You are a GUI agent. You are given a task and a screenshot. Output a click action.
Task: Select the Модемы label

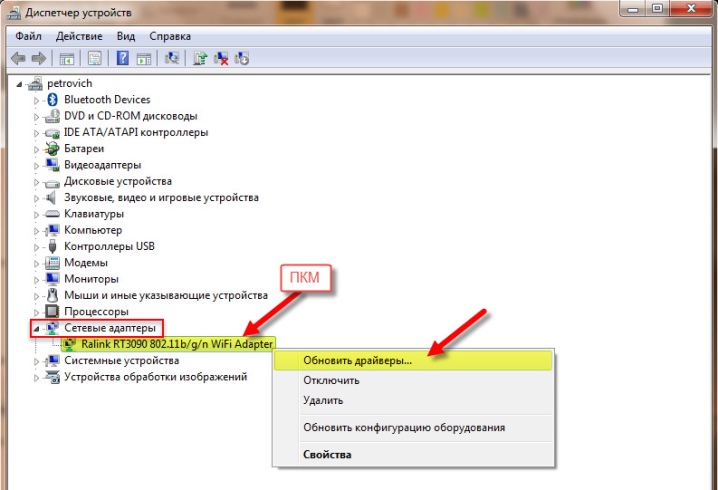(86, 263)
